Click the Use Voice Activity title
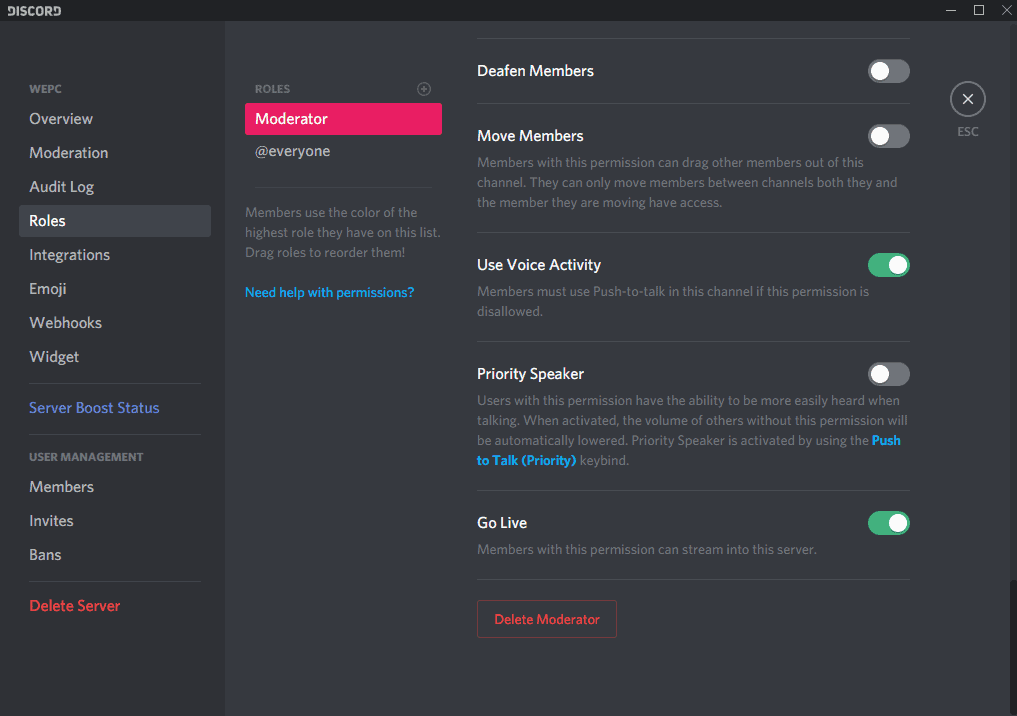1017x716 pixels. (539, 265)
